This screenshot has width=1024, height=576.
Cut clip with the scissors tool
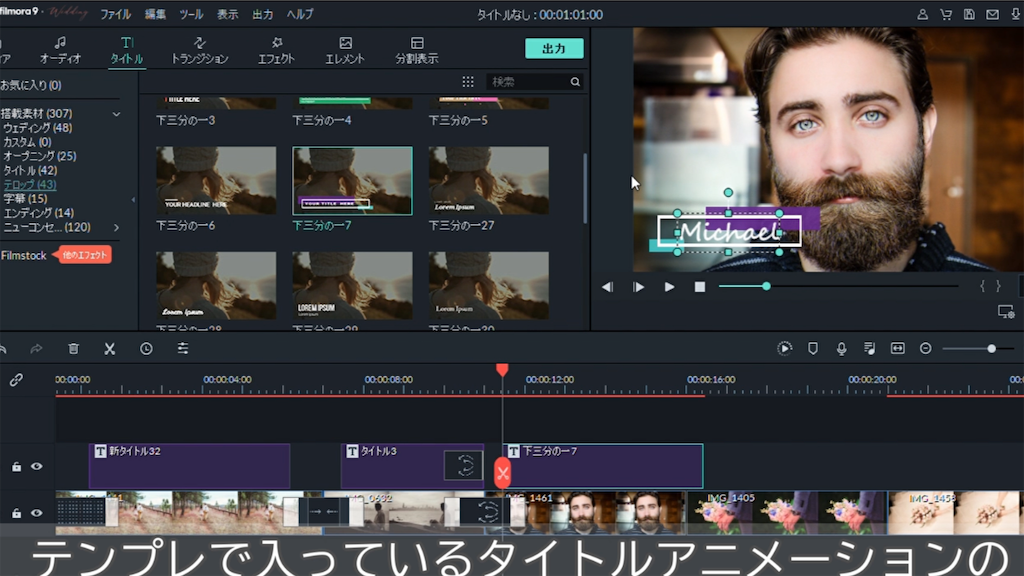(x=110, y=348)
